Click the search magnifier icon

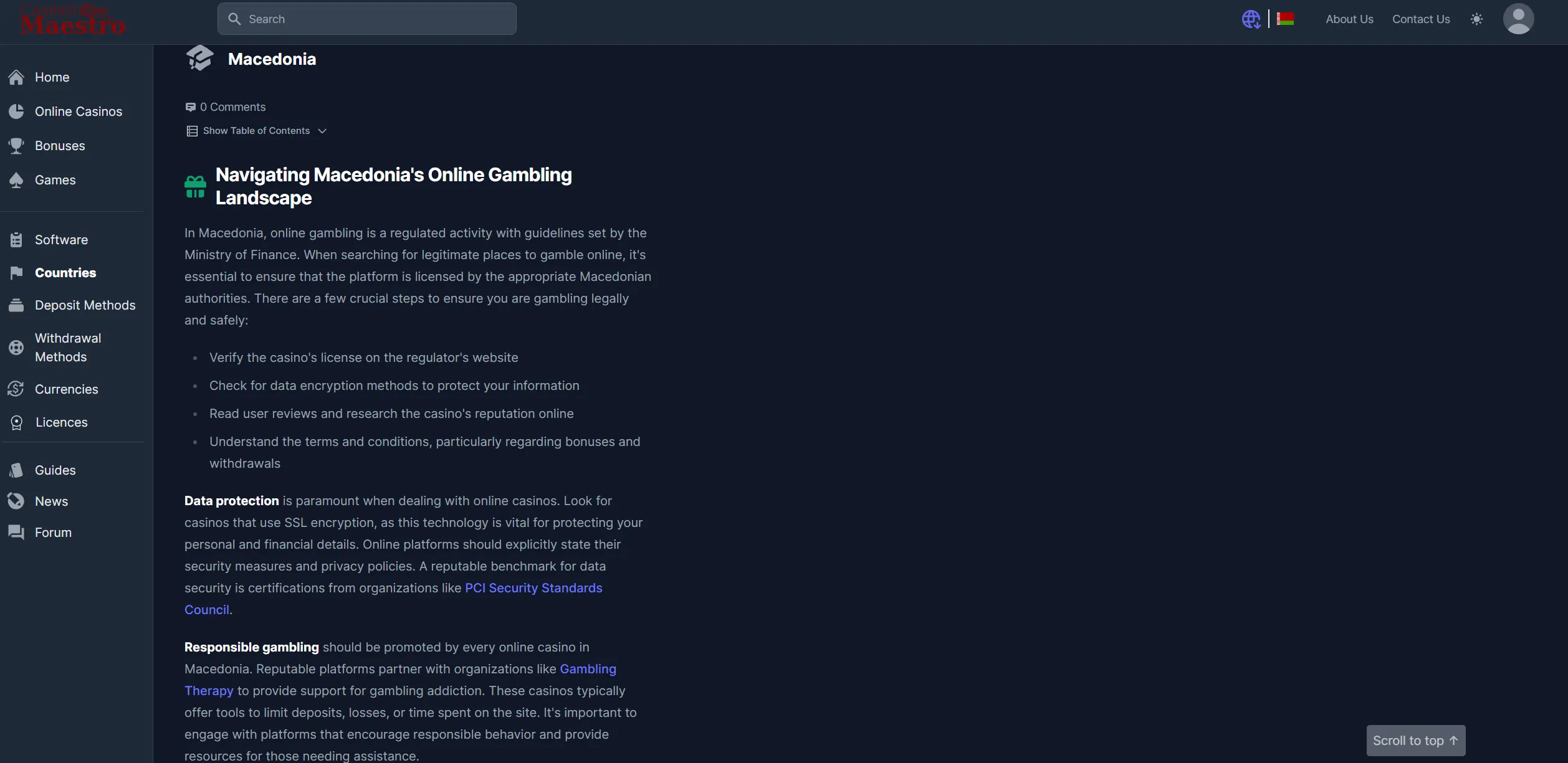[x=234, y=19]
